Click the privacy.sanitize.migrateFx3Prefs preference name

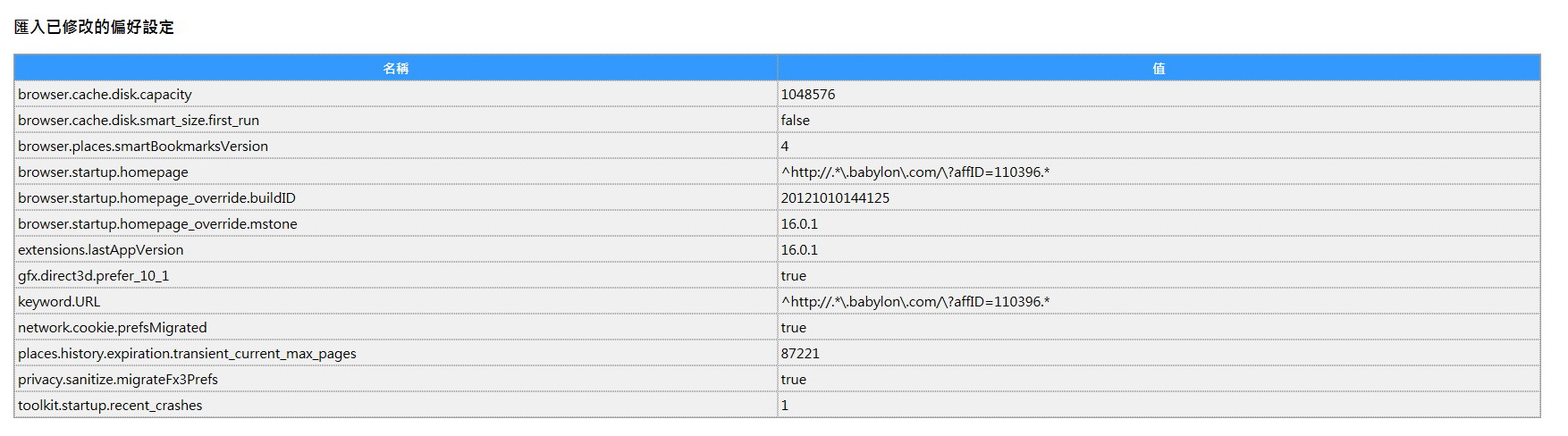click(x=118, y=380)
